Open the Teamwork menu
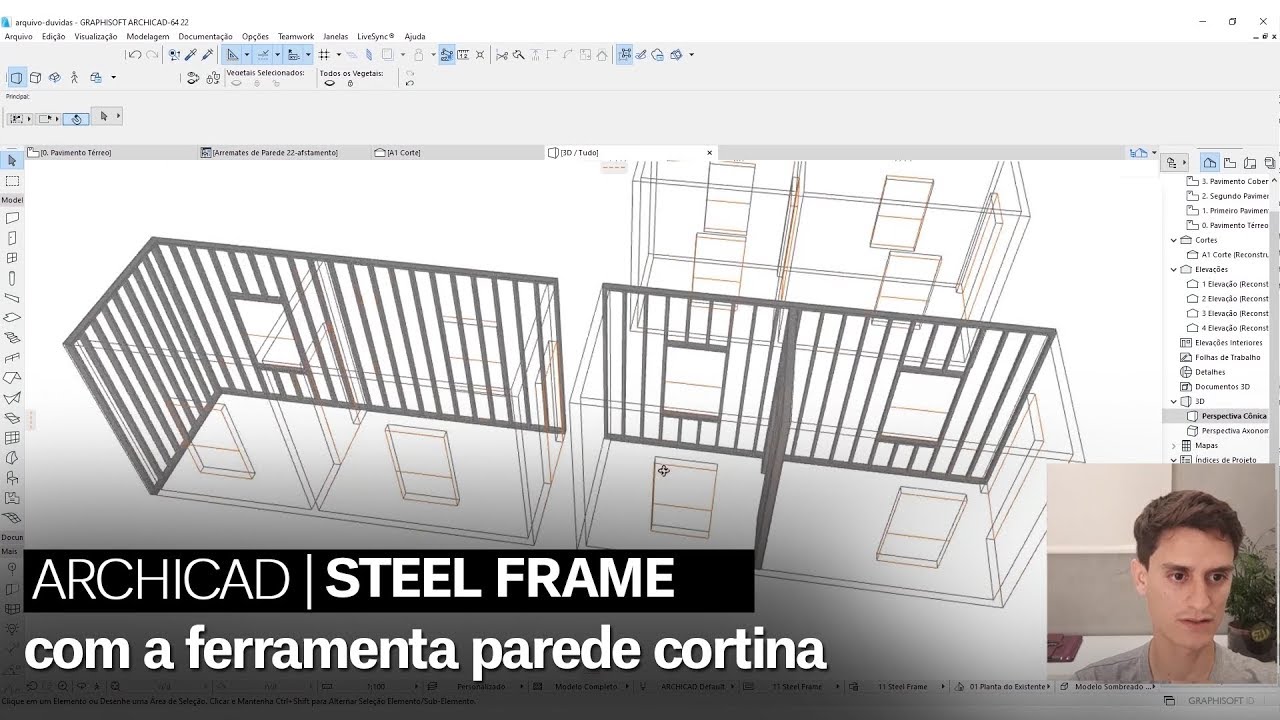 [296, 37]
